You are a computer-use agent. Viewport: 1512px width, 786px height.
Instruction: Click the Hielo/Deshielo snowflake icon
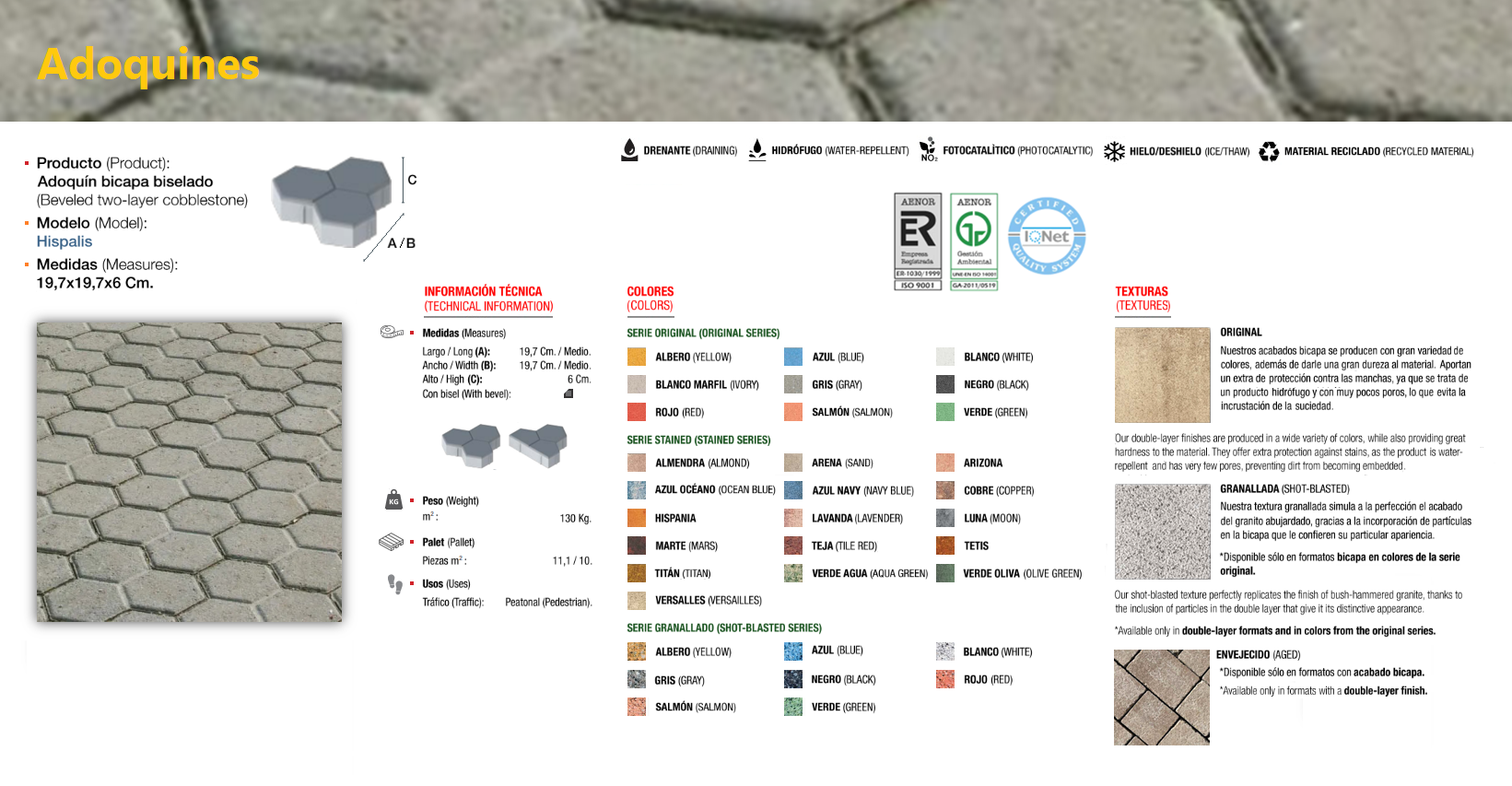click(x=1114, y=151)
